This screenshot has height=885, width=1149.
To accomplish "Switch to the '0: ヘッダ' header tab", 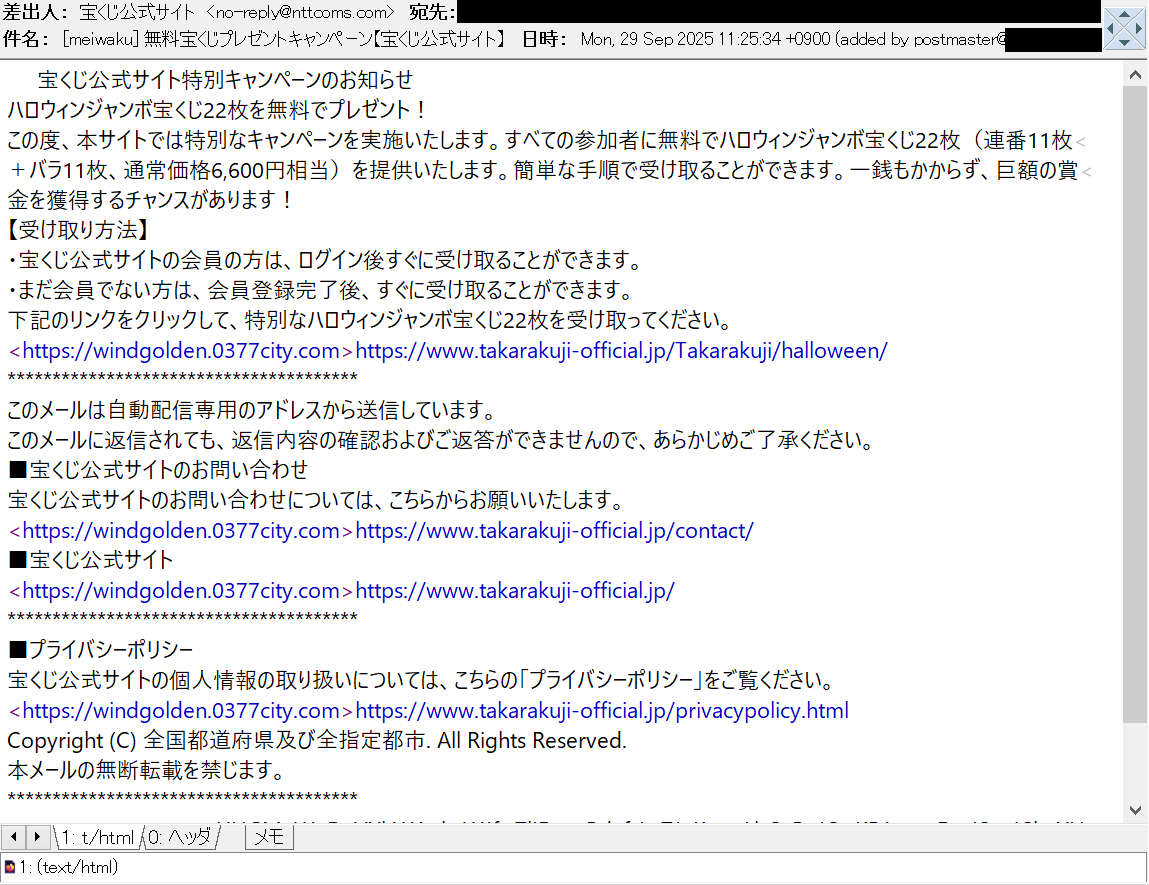I will (180, 837).
